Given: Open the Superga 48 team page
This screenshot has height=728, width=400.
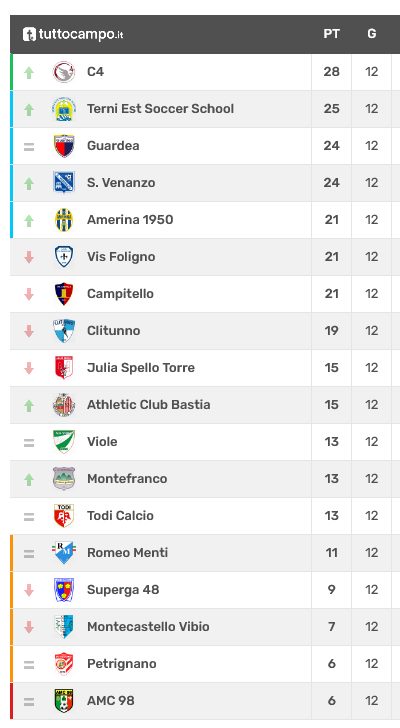Looking at the screenshot, I should point(123,590).
